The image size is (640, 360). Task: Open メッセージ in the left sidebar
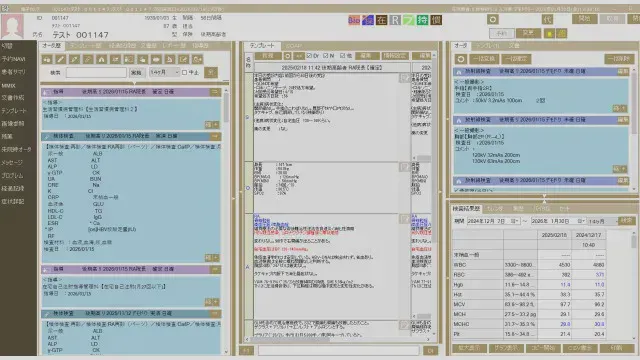click(12, 162)
